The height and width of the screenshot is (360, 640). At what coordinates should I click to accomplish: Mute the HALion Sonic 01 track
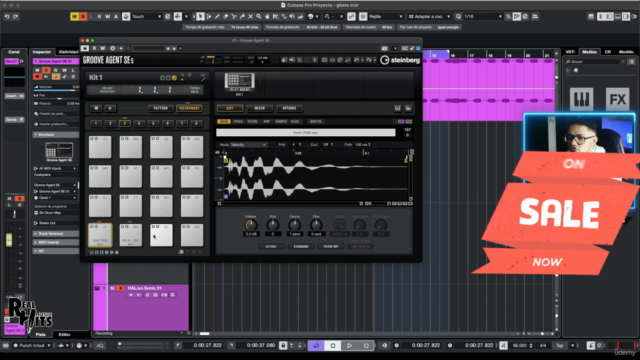coord(112,288)
